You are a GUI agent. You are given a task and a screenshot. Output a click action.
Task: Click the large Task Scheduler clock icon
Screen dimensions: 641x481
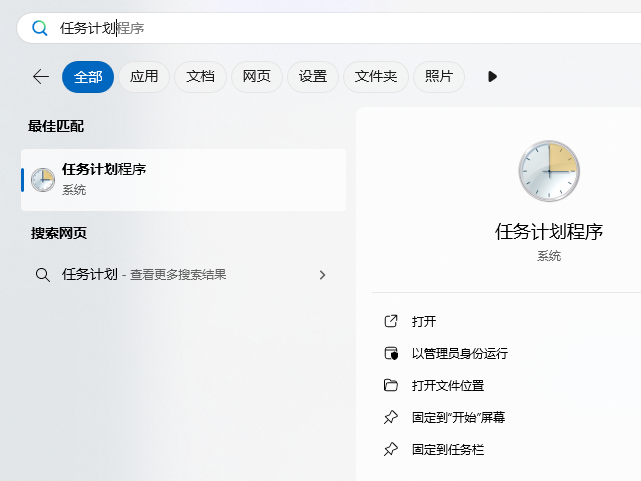click(x=549, y=171)
